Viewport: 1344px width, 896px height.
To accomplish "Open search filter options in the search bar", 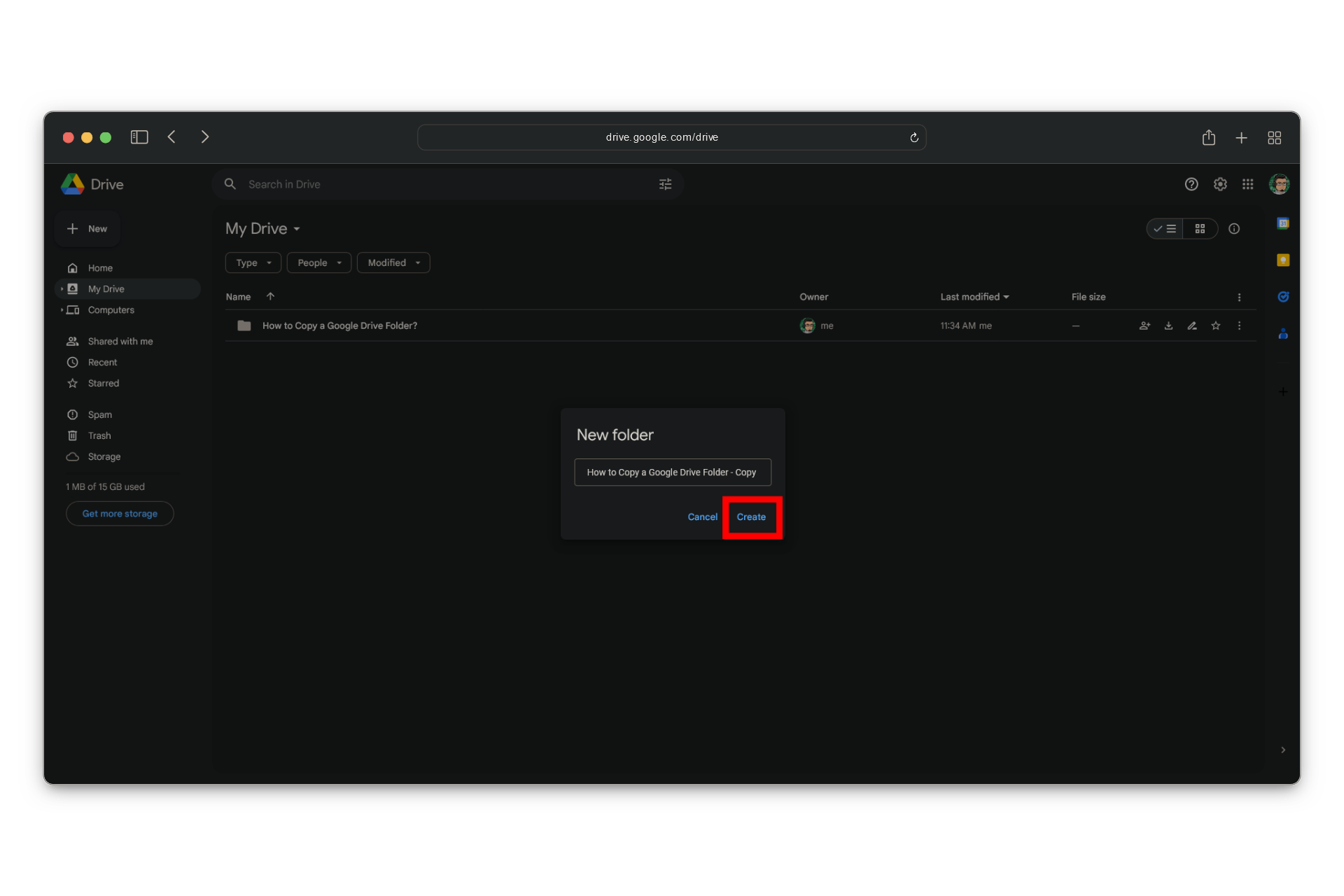I will pyautogui.click(x=665, y=184).
